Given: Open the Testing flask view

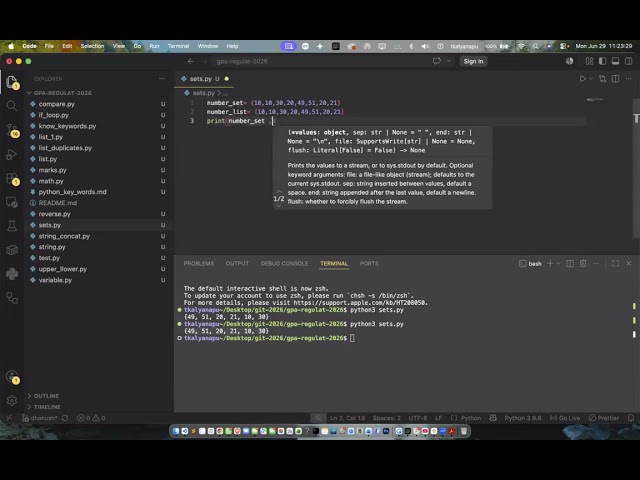Looking at the screenshot, I should click(x=12, y=226).
